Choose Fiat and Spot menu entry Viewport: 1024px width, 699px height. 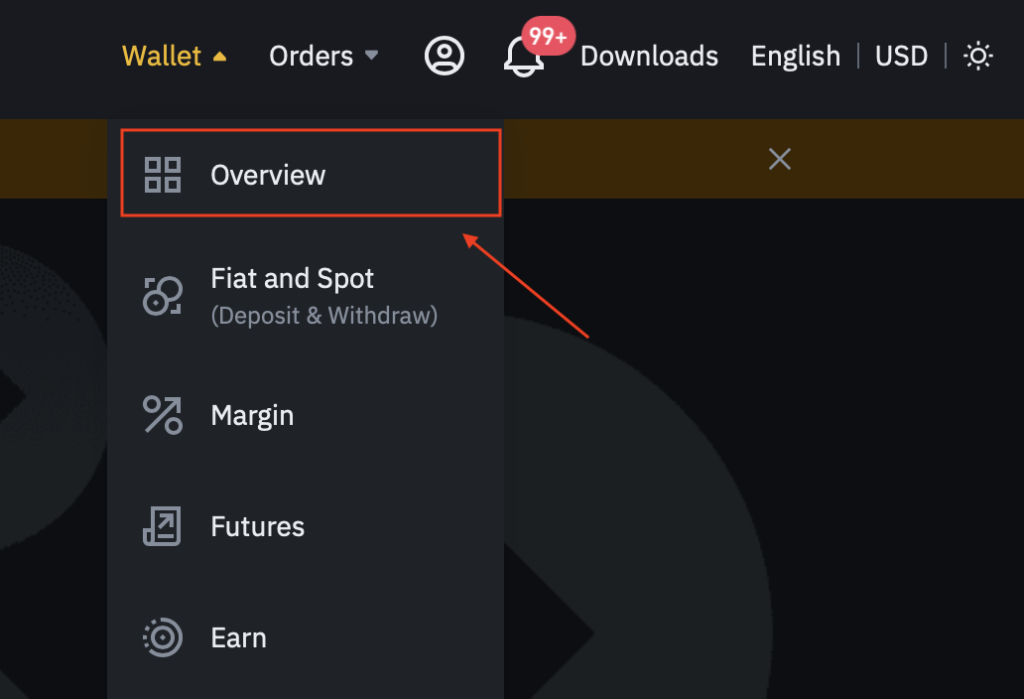pos(306,296)
